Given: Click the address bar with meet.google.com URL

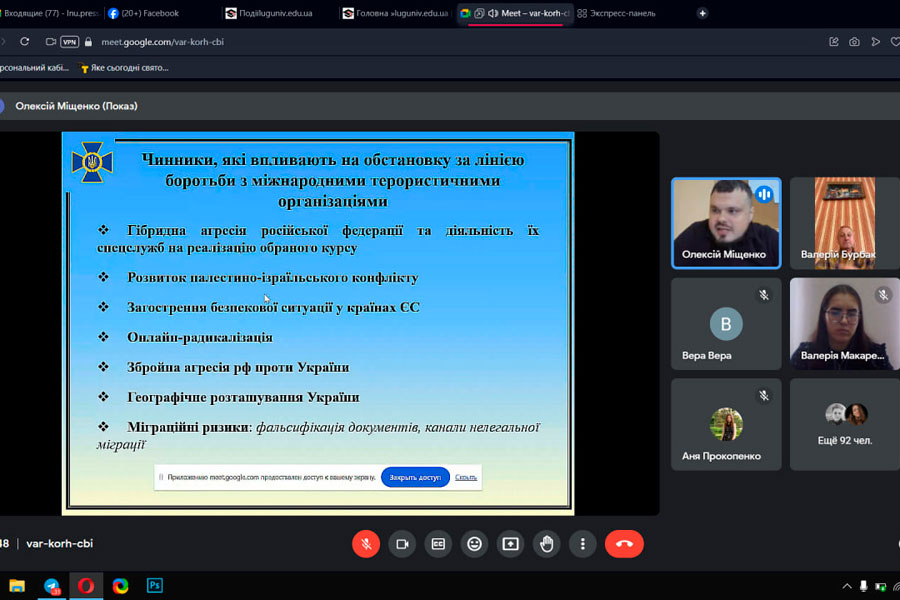Looking at the screenshot, I should pos(162,42).
